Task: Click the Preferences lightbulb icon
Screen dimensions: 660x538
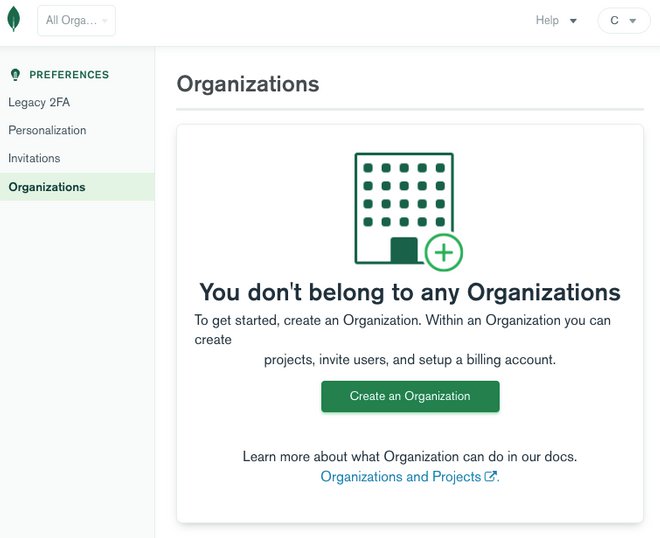Action: (15, 75)
